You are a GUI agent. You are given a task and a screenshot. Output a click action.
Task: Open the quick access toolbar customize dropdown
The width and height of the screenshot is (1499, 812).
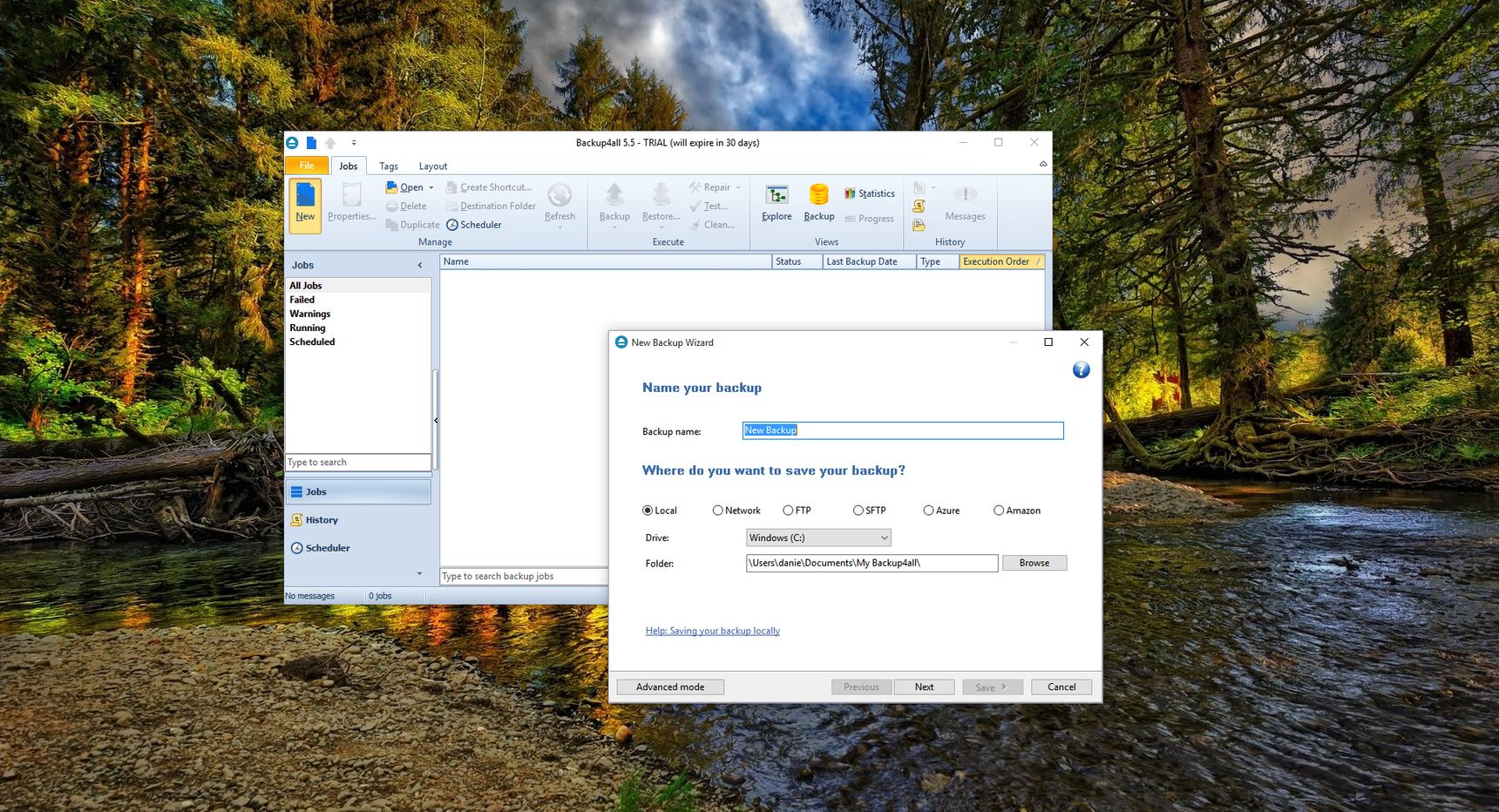354,143
